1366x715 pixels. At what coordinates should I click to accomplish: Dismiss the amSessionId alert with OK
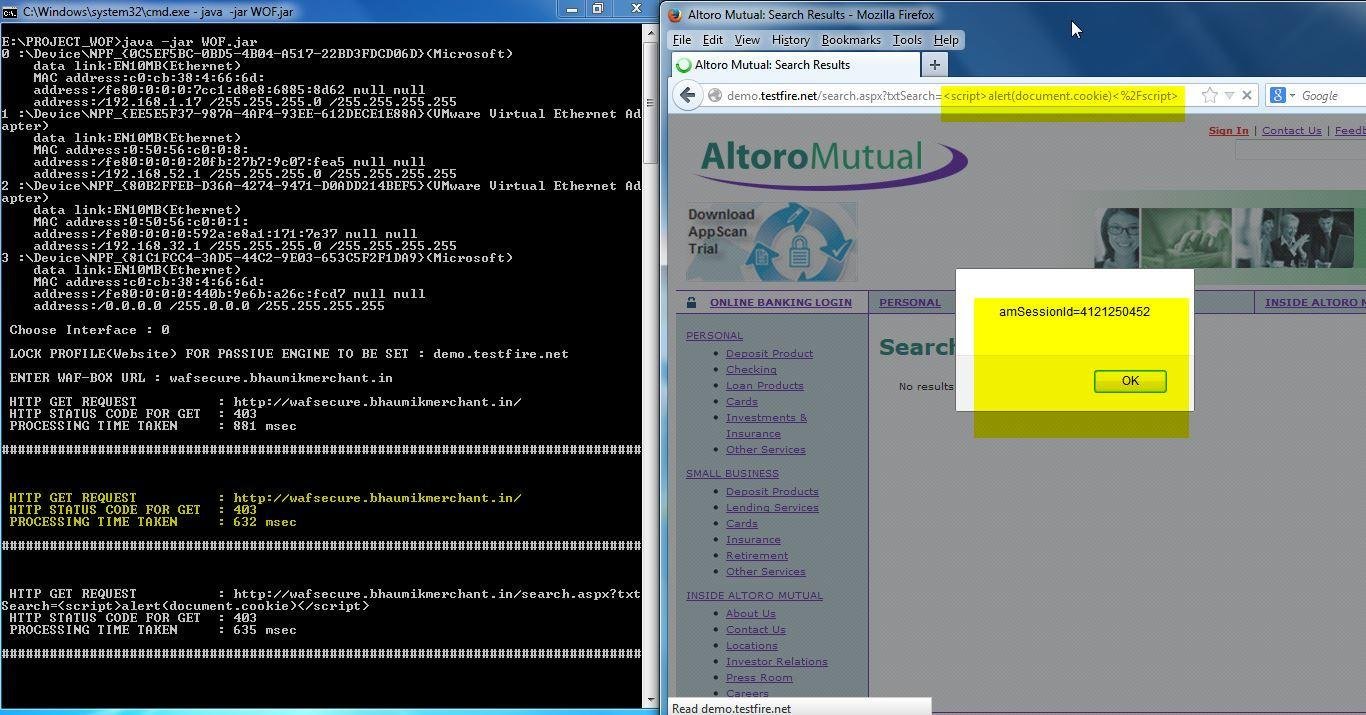(x=1129, y=380)
